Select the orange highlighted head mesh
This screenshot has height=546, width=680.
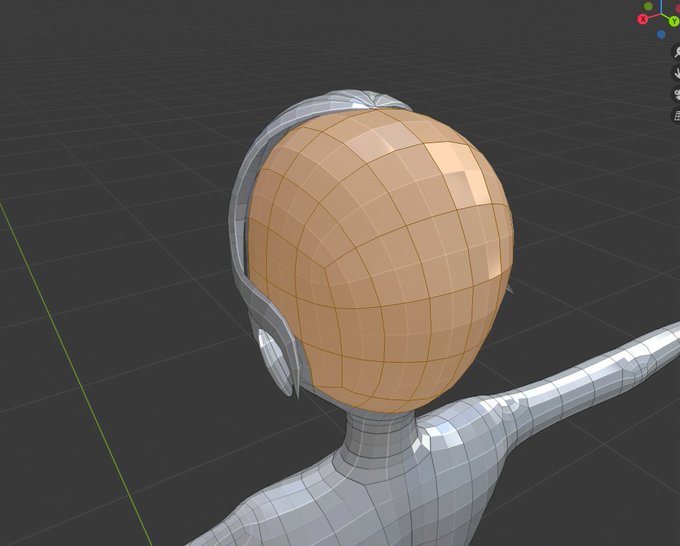(x=379, y=260)
